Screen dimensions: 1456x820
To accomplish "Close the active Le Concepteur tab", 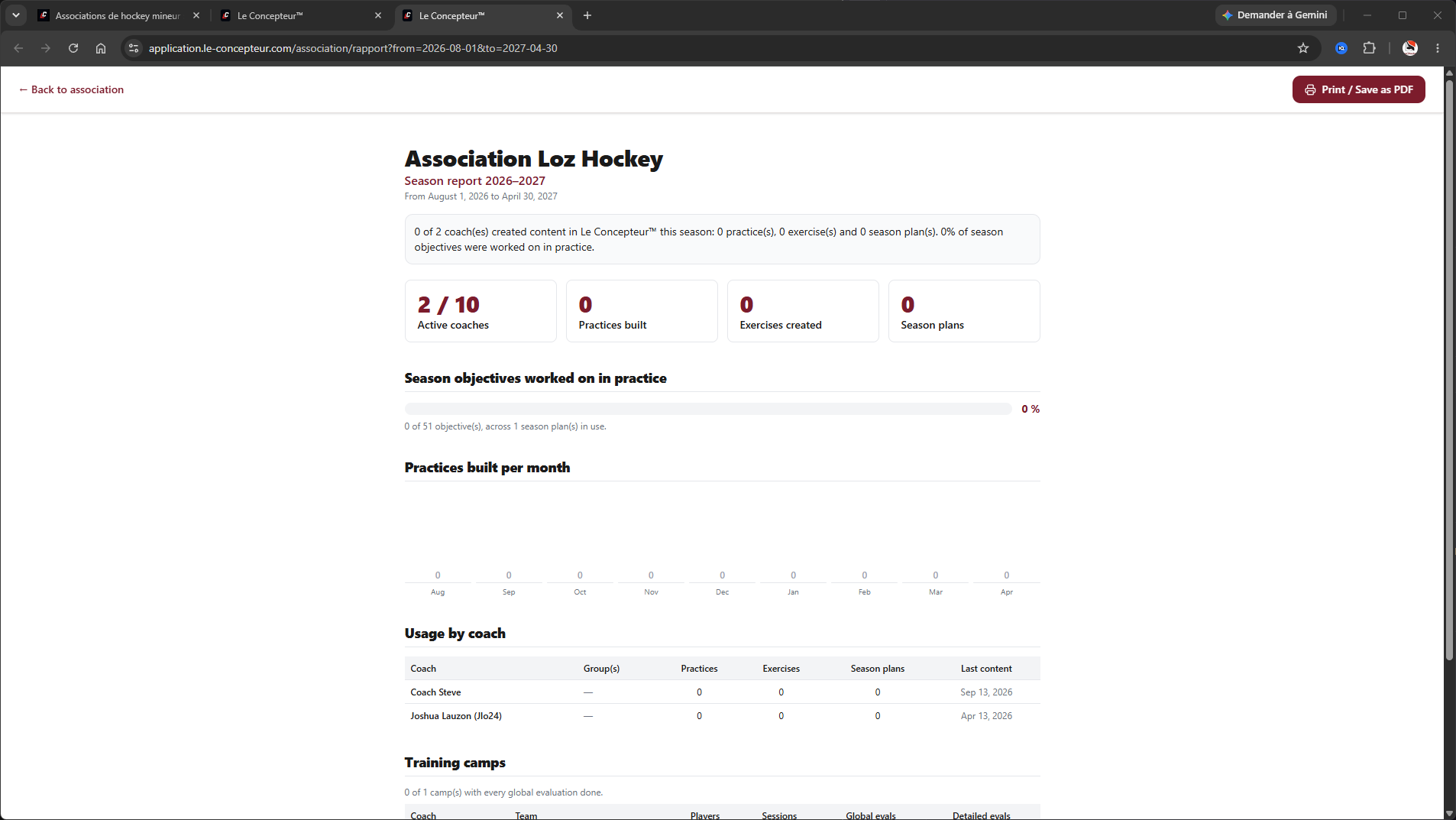I will coord(560,15).
